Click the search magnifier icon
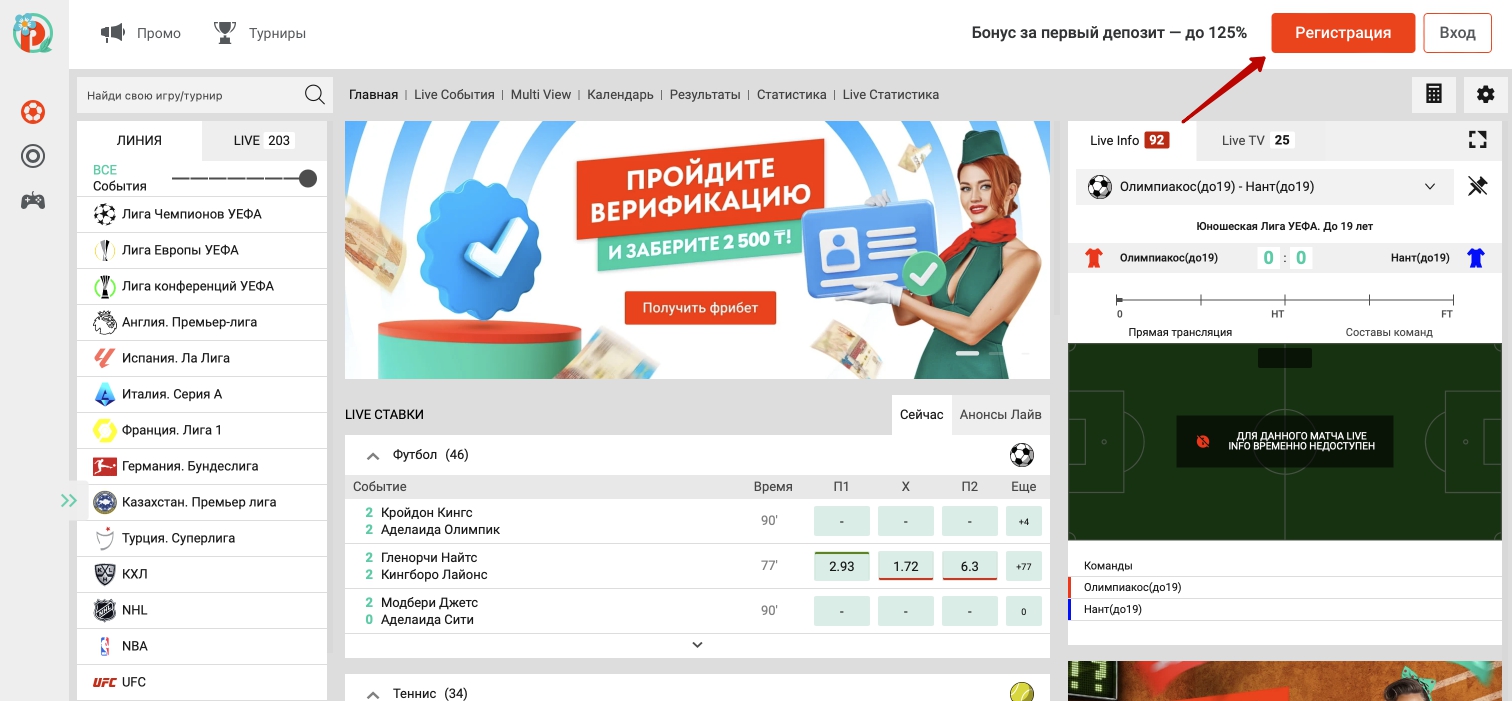 314,95
